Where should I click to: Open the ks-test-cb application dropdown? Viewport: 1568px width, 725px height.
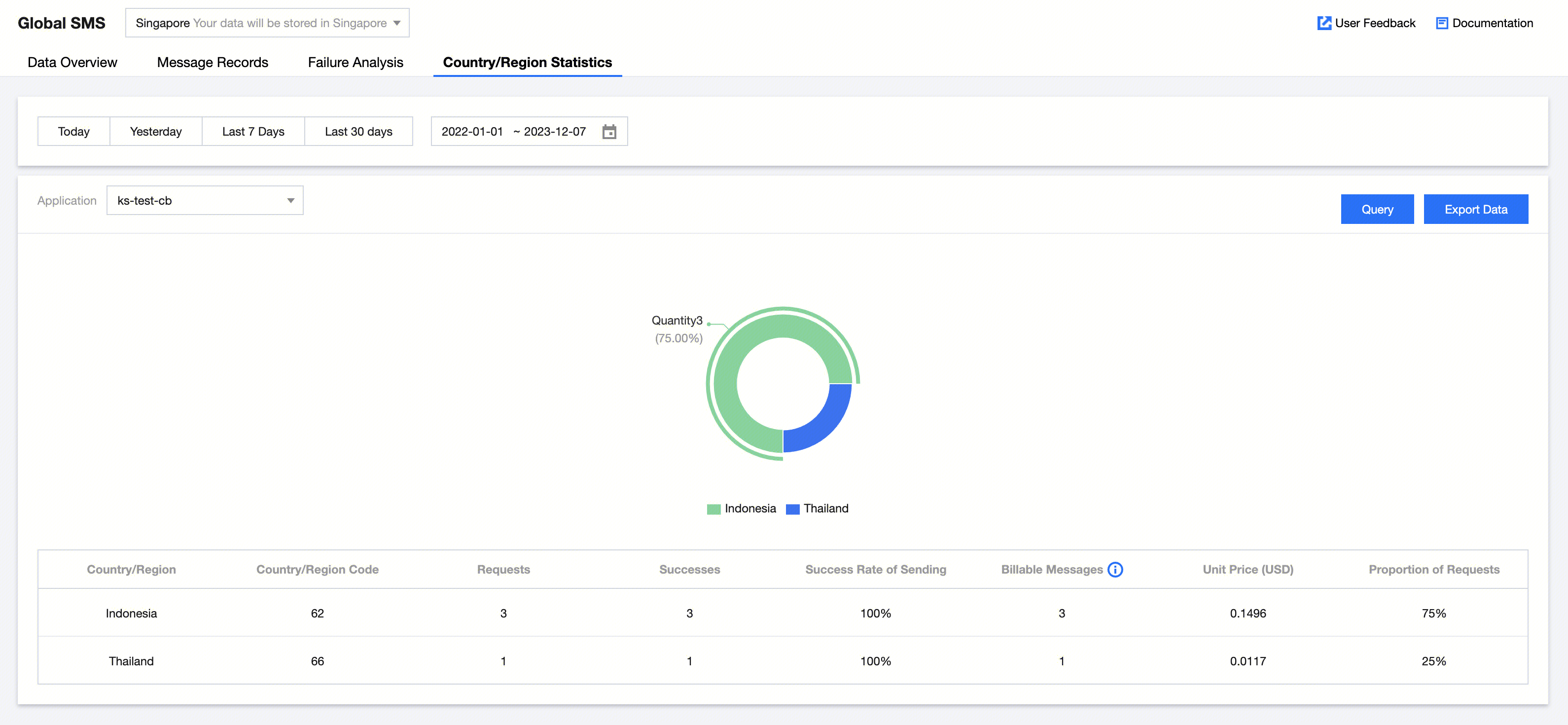(205, 200)
